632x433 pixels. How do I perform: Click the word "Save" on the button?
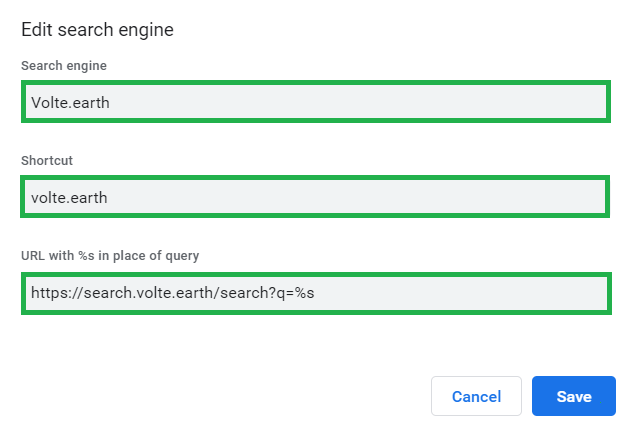pos(574,397)
